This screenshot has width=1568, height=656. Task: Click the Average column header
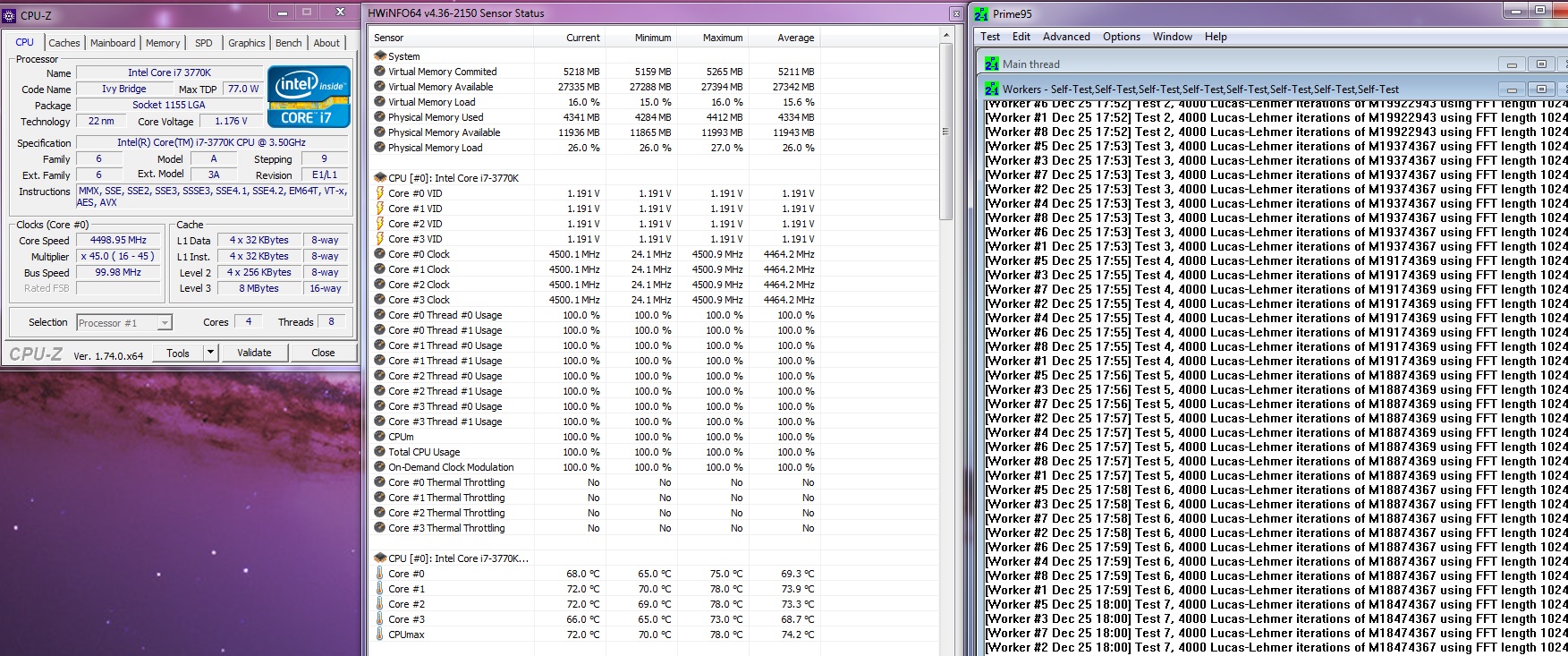[x=784, y=38]
